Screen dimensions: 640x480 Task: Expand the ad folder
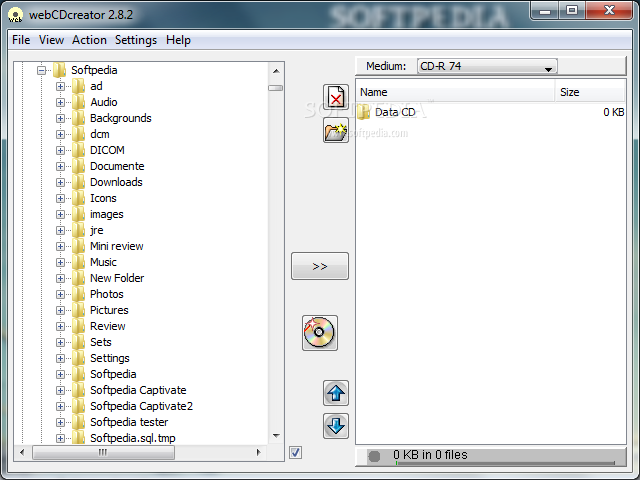(x=60, y=87)
